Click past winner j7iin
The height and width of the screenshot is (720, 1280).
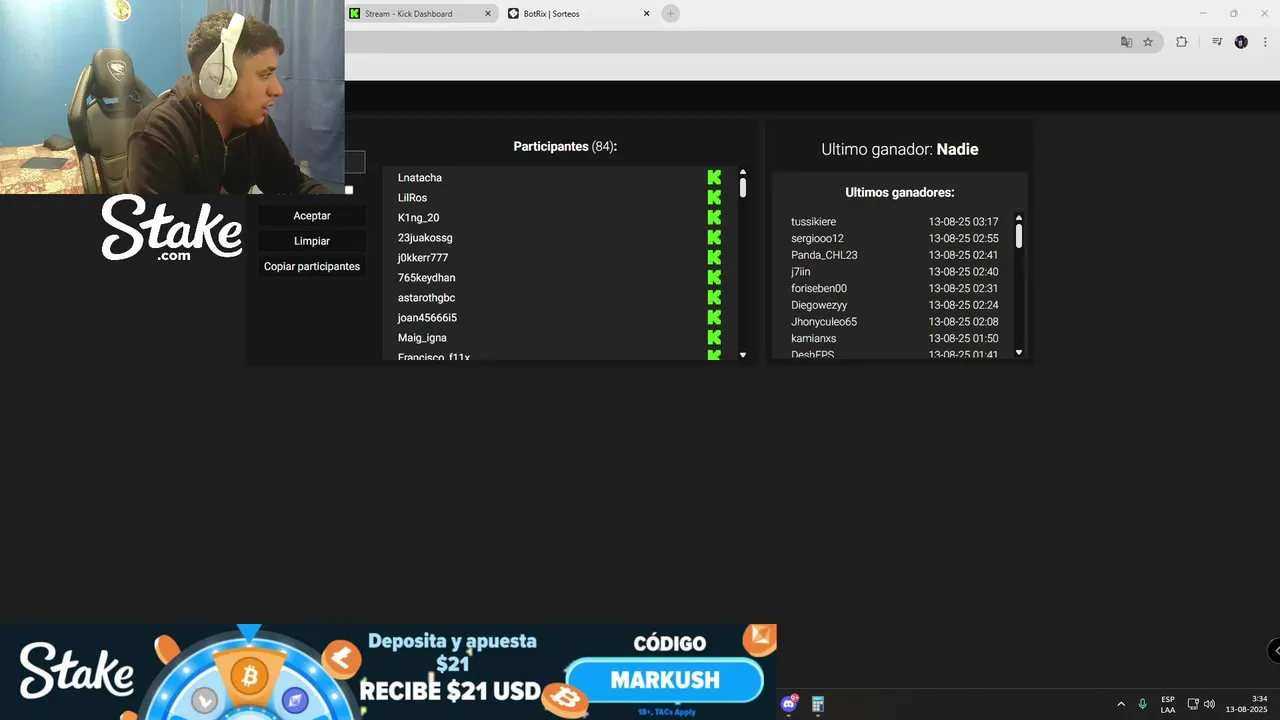click(800, 272)
